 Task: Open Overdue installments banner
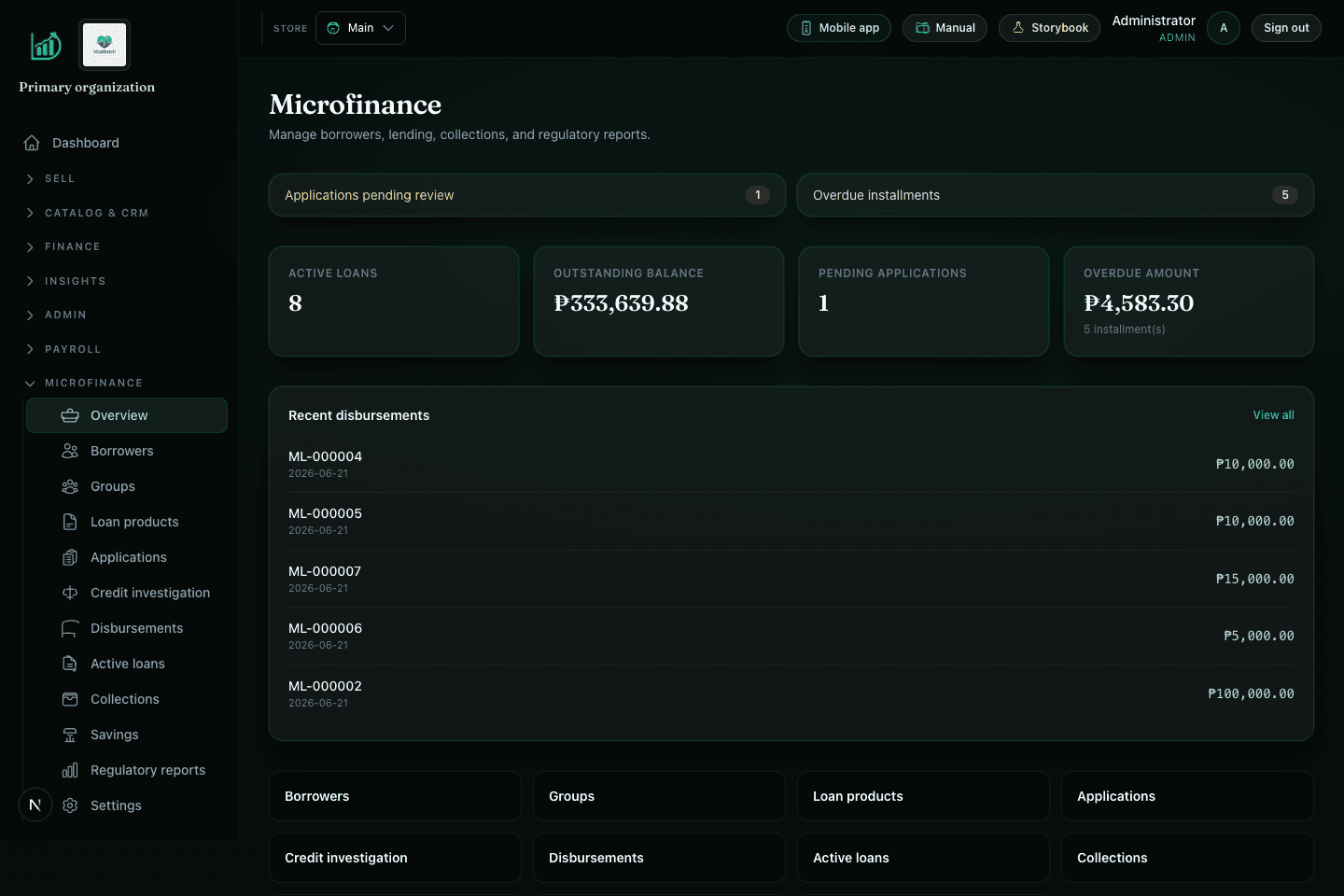tap(1056, 195)
